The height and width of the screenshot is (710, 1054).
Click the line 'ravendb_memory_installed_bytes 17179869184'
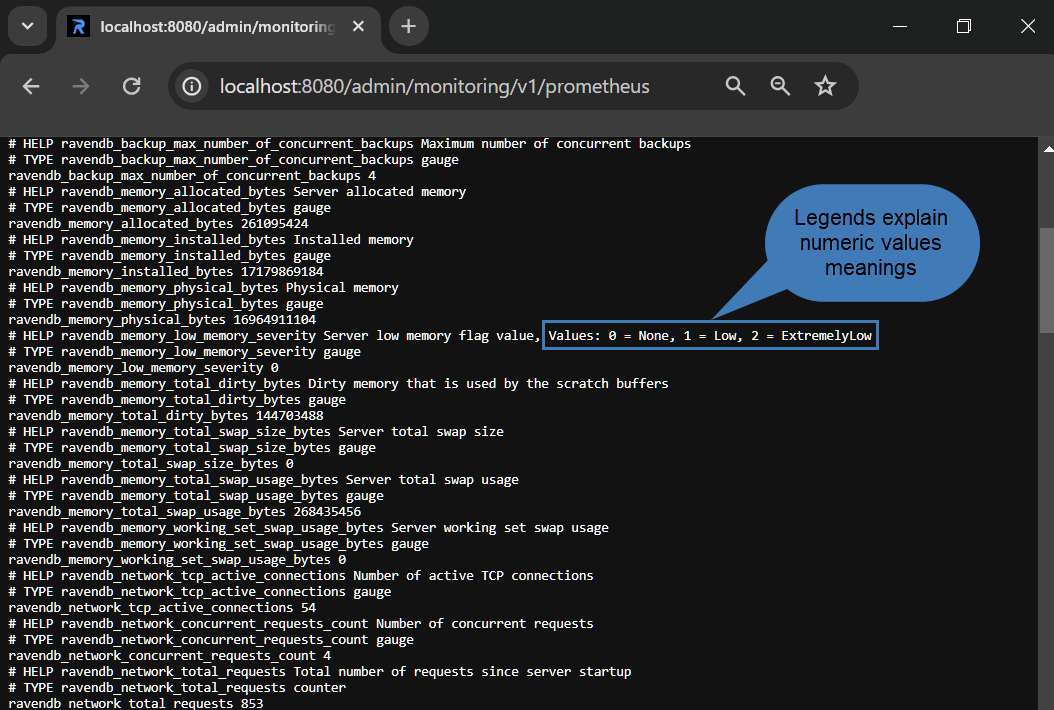pos(165,272)
